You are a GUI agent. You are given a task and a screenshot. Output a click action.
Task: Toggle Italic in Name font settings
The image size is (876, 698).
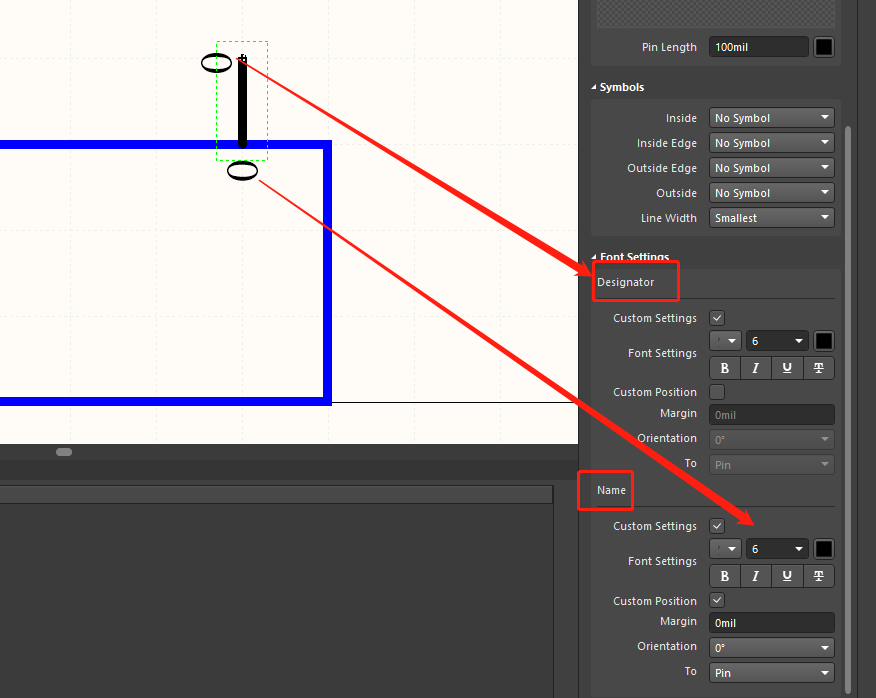(756, 576)
